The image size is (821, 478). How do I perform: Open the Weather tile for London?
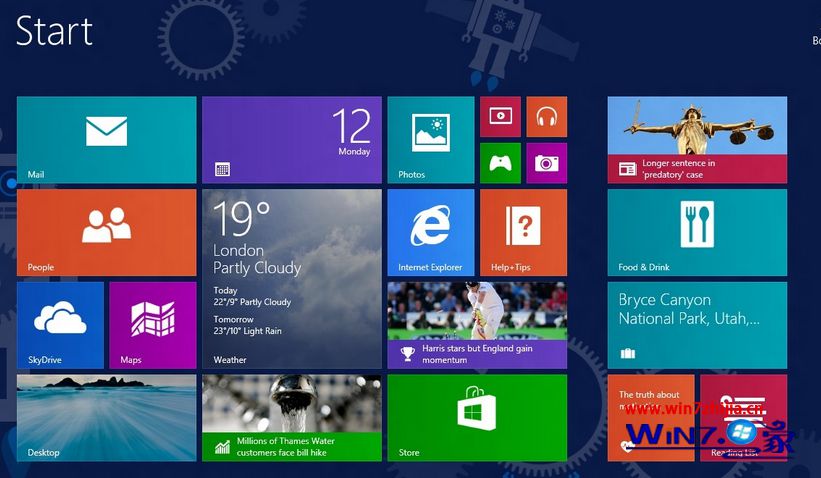pos(292,279)
